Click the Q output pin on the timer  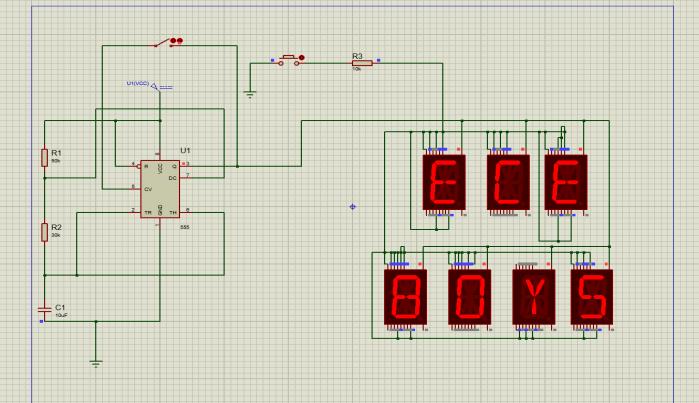point(185,166)
